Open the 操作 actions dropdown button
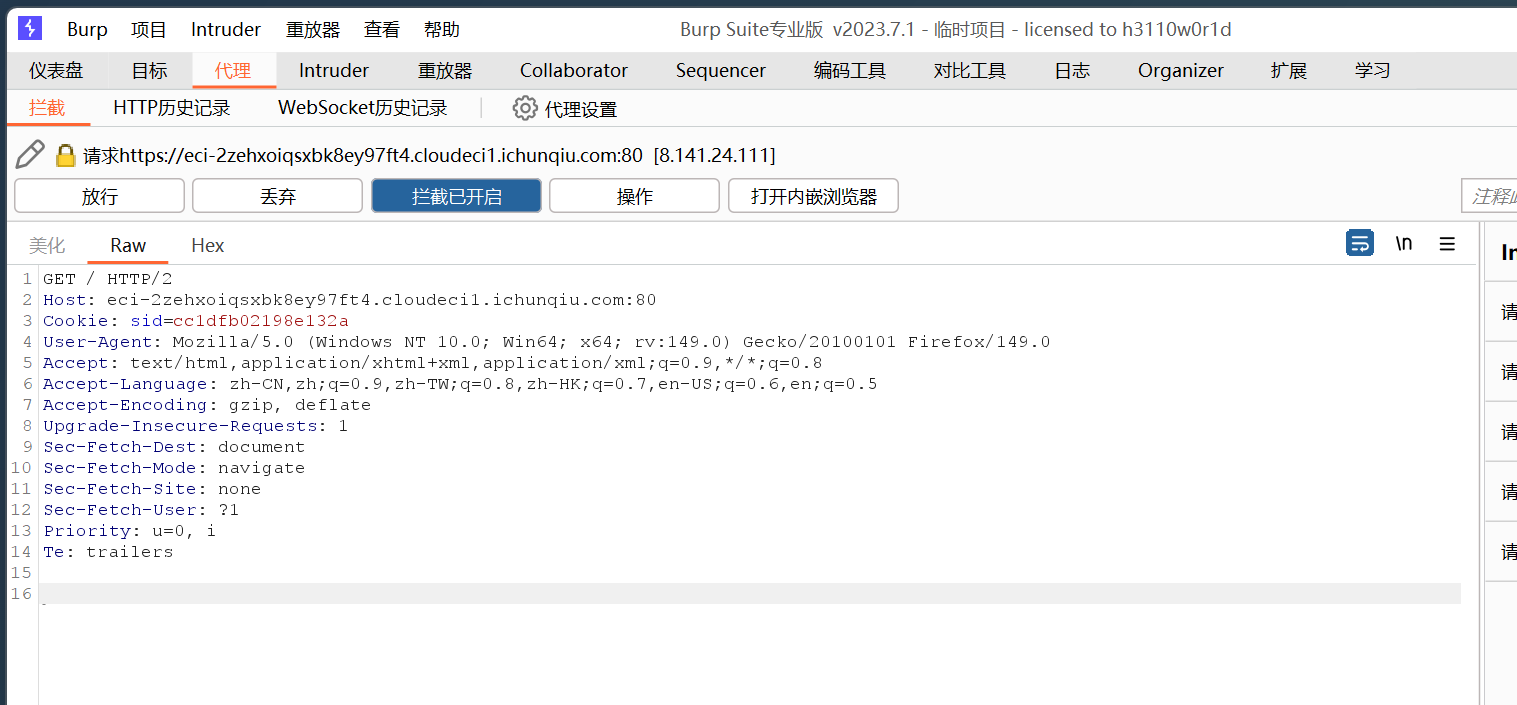 [634, 196]
